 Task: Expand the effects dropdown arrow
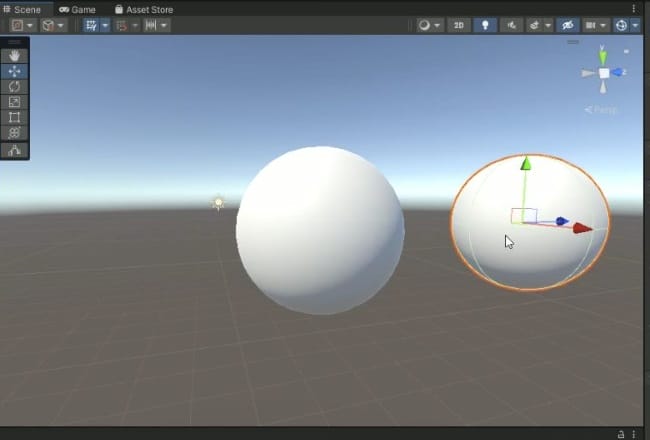548,26
